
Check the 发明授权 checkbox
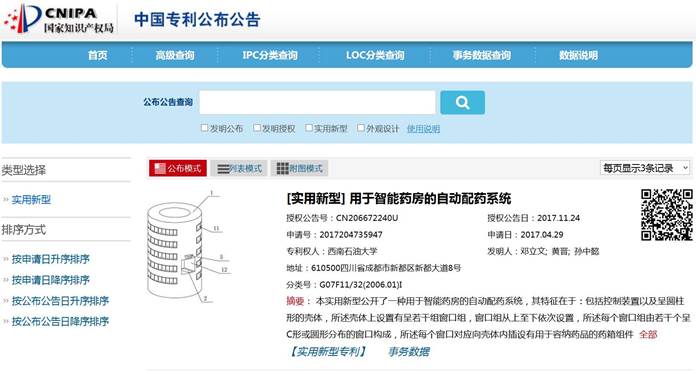tap(257, 128)
